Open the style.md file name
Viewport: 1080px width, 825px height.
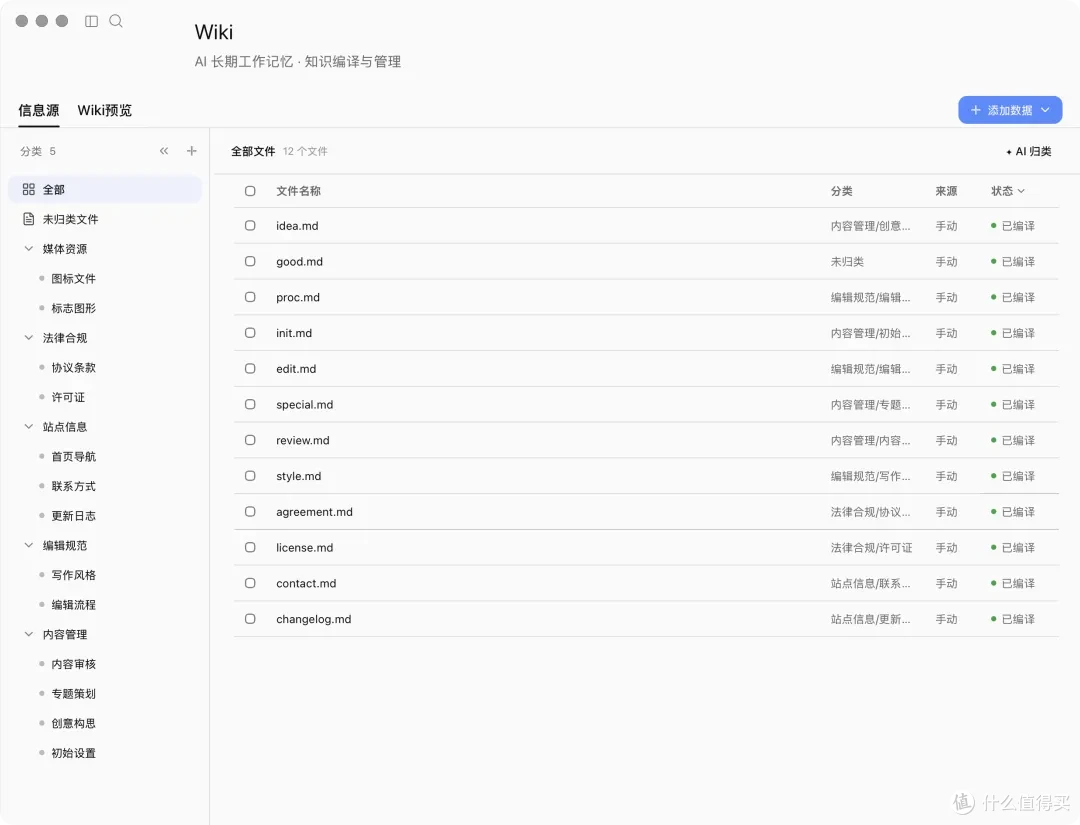pyautogui.click(x=298, y=476)
